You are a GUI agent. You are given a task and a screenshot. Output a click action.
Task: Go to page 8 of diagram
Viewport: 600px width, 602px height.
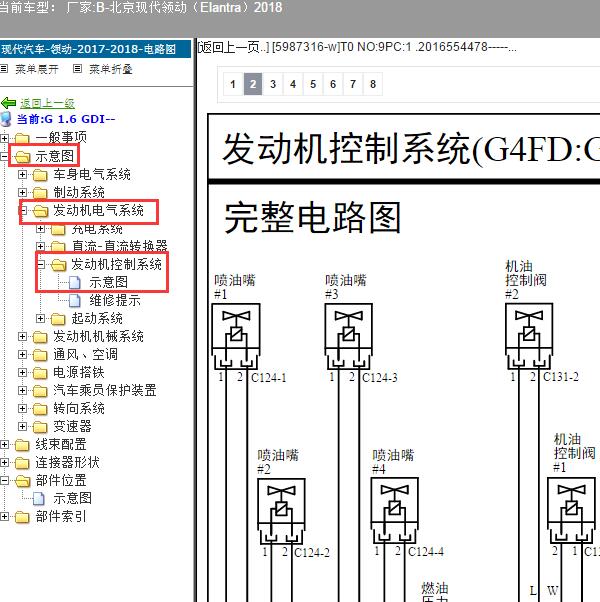tap(373, 84)
